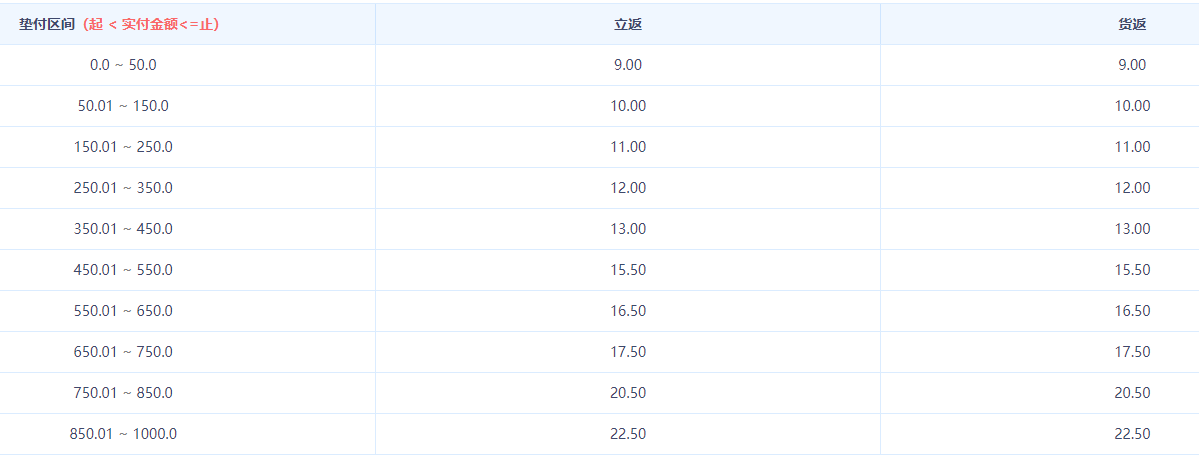Click 货返 value 10.00

[1132, 106]
